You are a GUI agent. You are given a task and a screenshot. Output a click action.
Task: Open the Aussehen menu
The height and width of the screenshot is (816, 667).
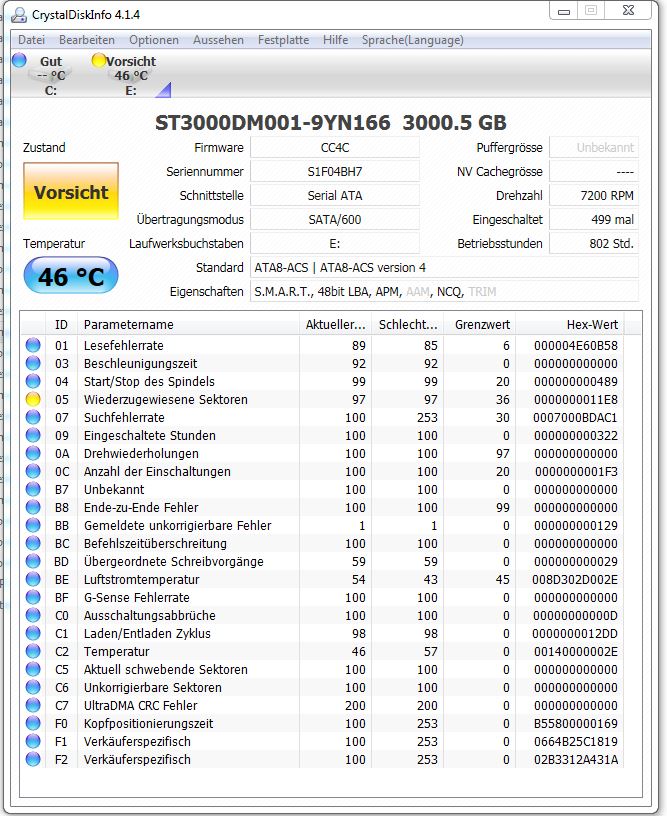pos(219,40)
